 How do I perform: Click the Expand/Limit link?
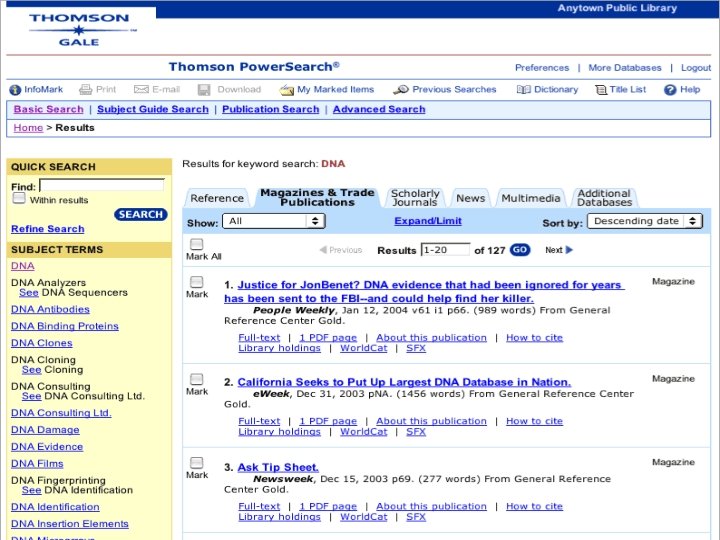[x=428, y=221]
